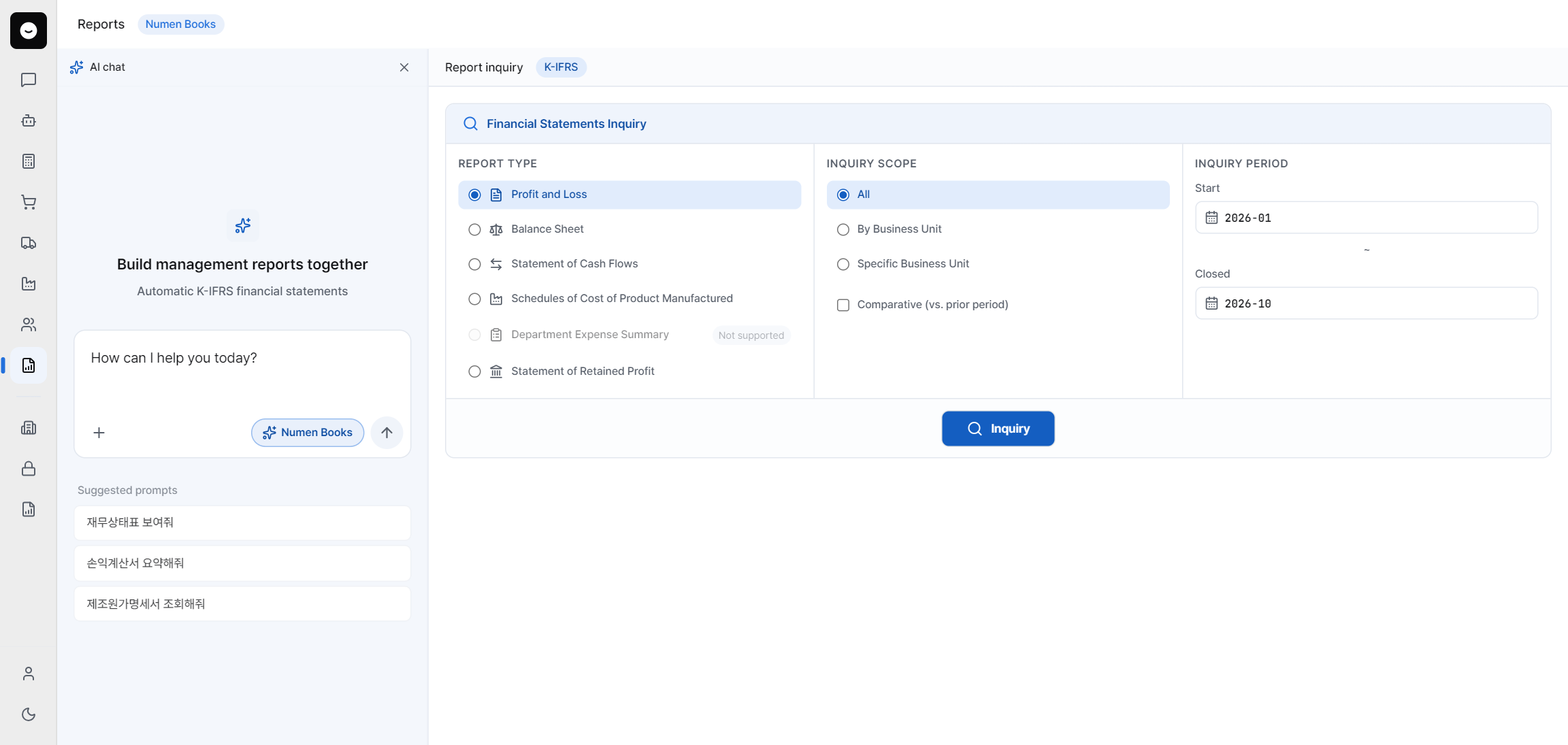Send message with up arrow button
Viewport: 1568px width, 745px height.
(x=387, y=433)
